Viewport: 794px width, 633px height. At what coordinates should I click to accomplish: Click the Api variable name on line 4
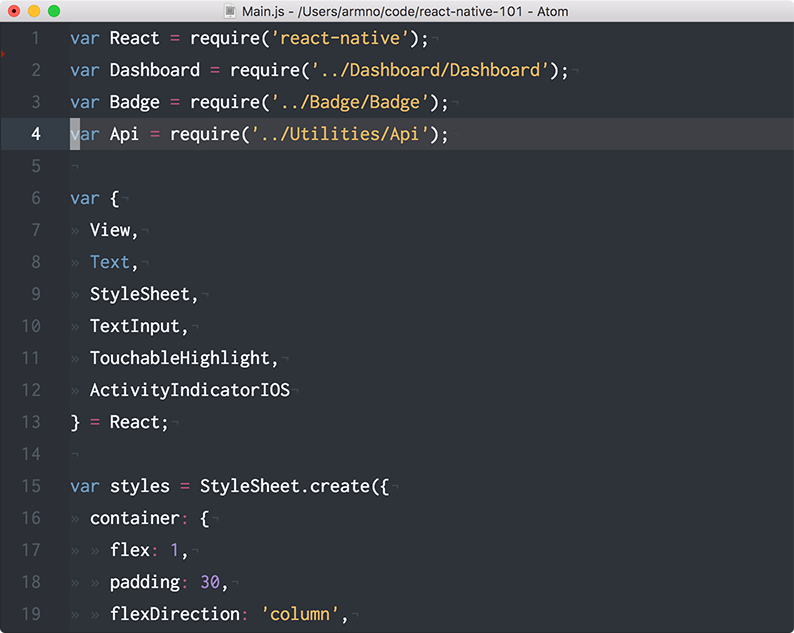[x=124, y=134]
